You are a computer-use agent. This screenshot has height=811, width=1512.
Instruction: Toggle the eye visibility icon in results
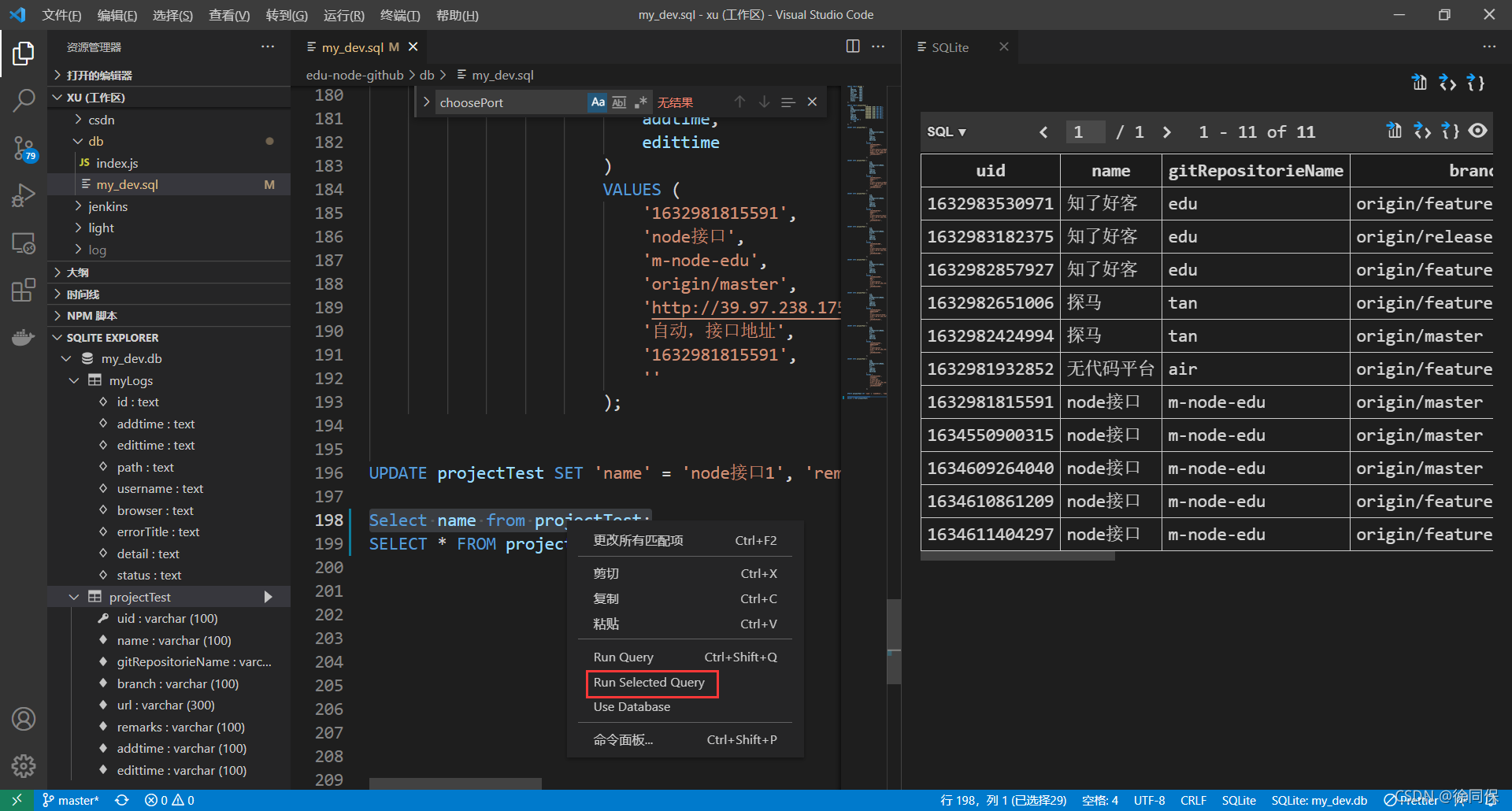coord(1478,131)
